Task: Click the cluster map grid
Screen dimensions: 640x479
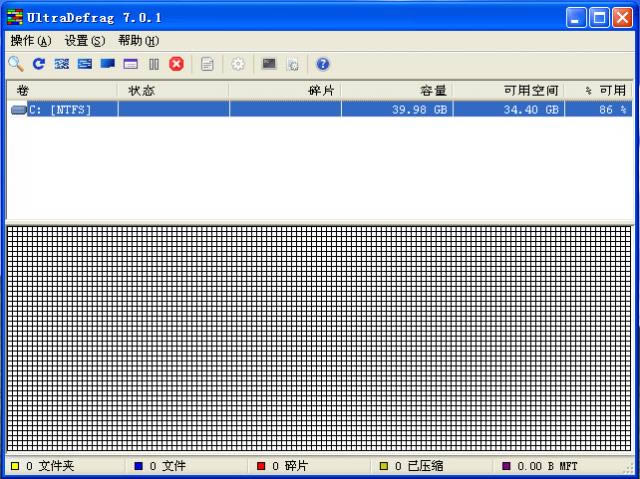Action: pos(319,338)
